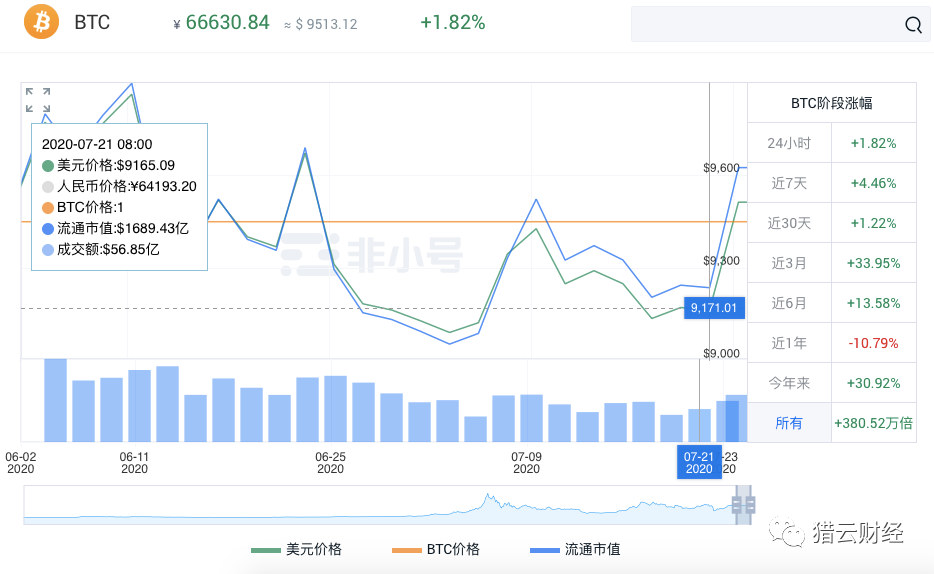Click the search magnifier icon
This screenshot has height=574, width=934.
pyautogui.click(x=913, y=24)
